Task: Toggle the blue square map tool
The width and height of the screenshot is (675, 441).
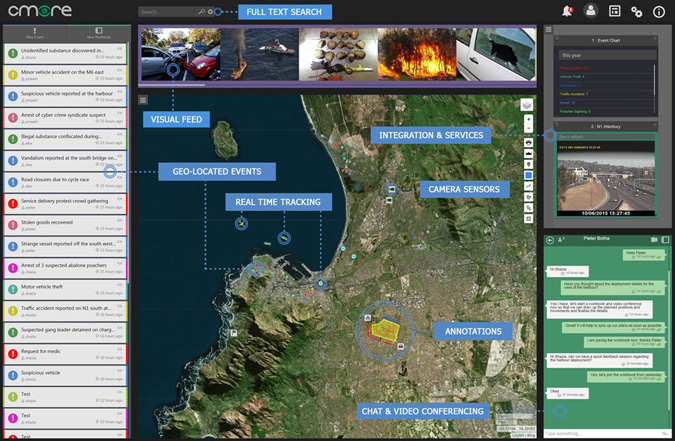Action: tap(528, 175)
